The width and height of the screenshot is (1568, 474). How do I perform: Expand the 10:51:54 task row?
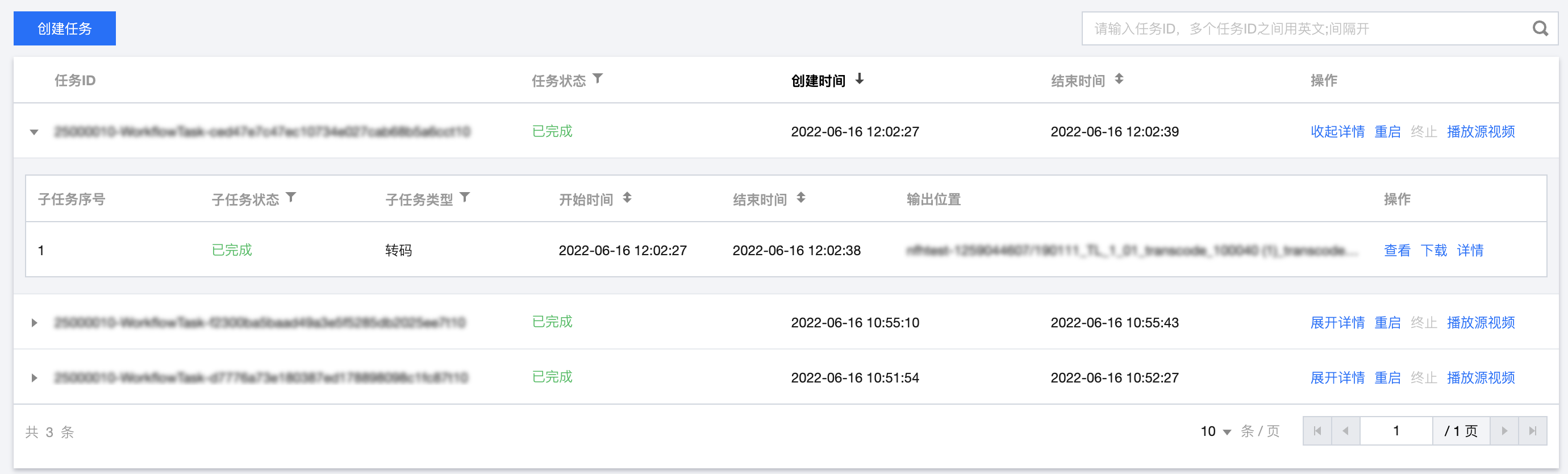pos(34,378)
